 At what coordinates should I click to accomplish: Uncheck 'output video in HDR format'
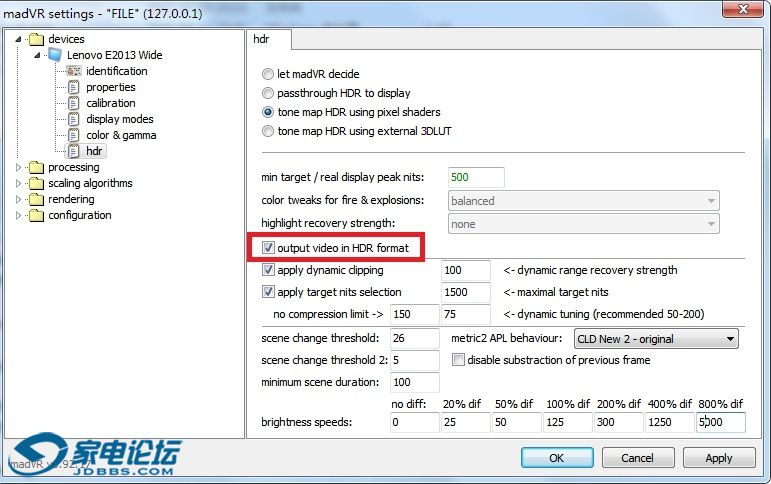click(268, 247)
